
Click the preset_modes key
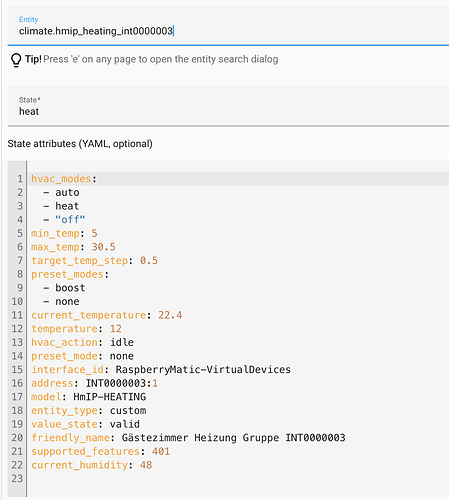67,274
